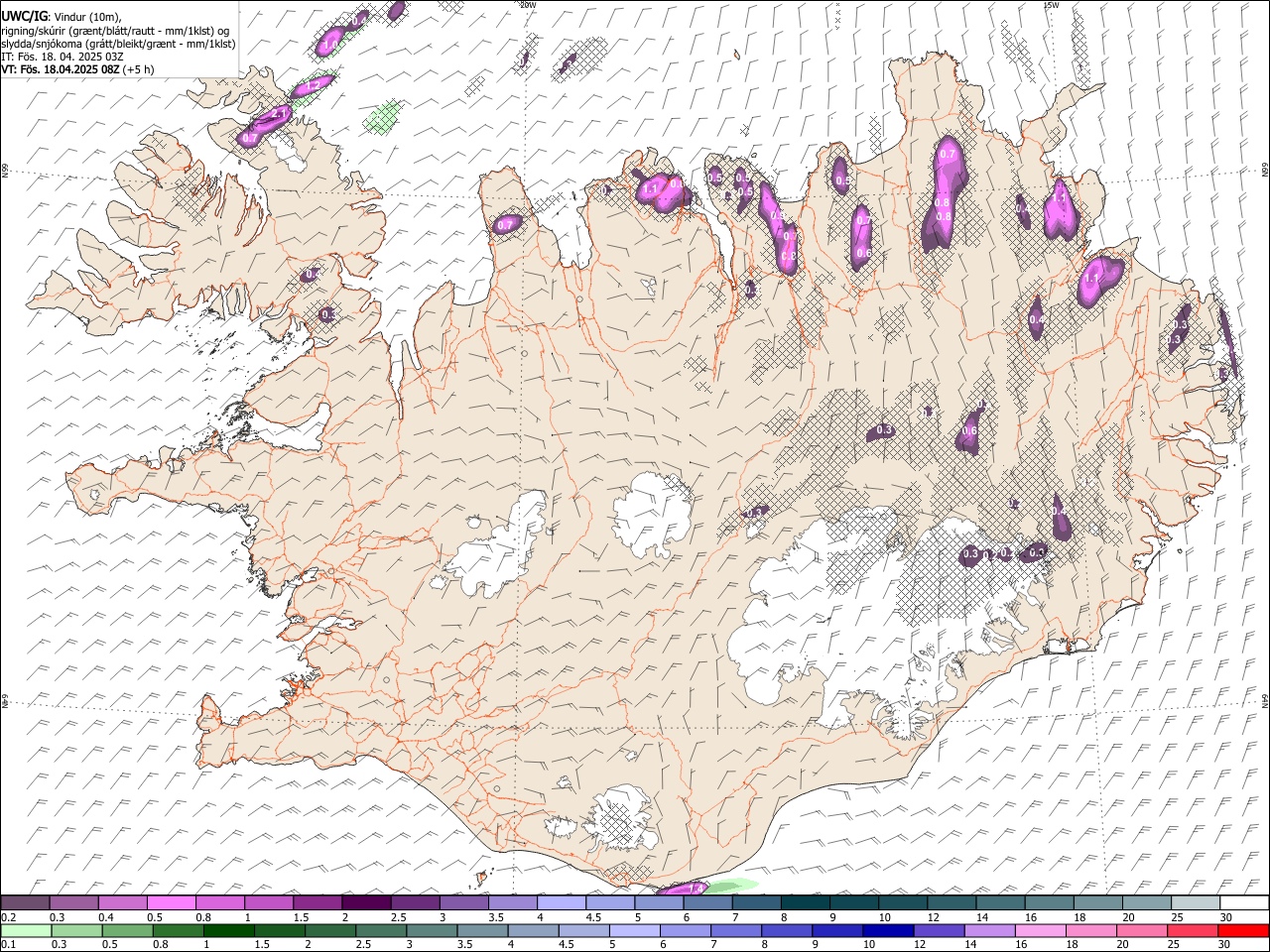Click the 0.1 value on the rain scale
1270x952 pixels.
point(8,944)
